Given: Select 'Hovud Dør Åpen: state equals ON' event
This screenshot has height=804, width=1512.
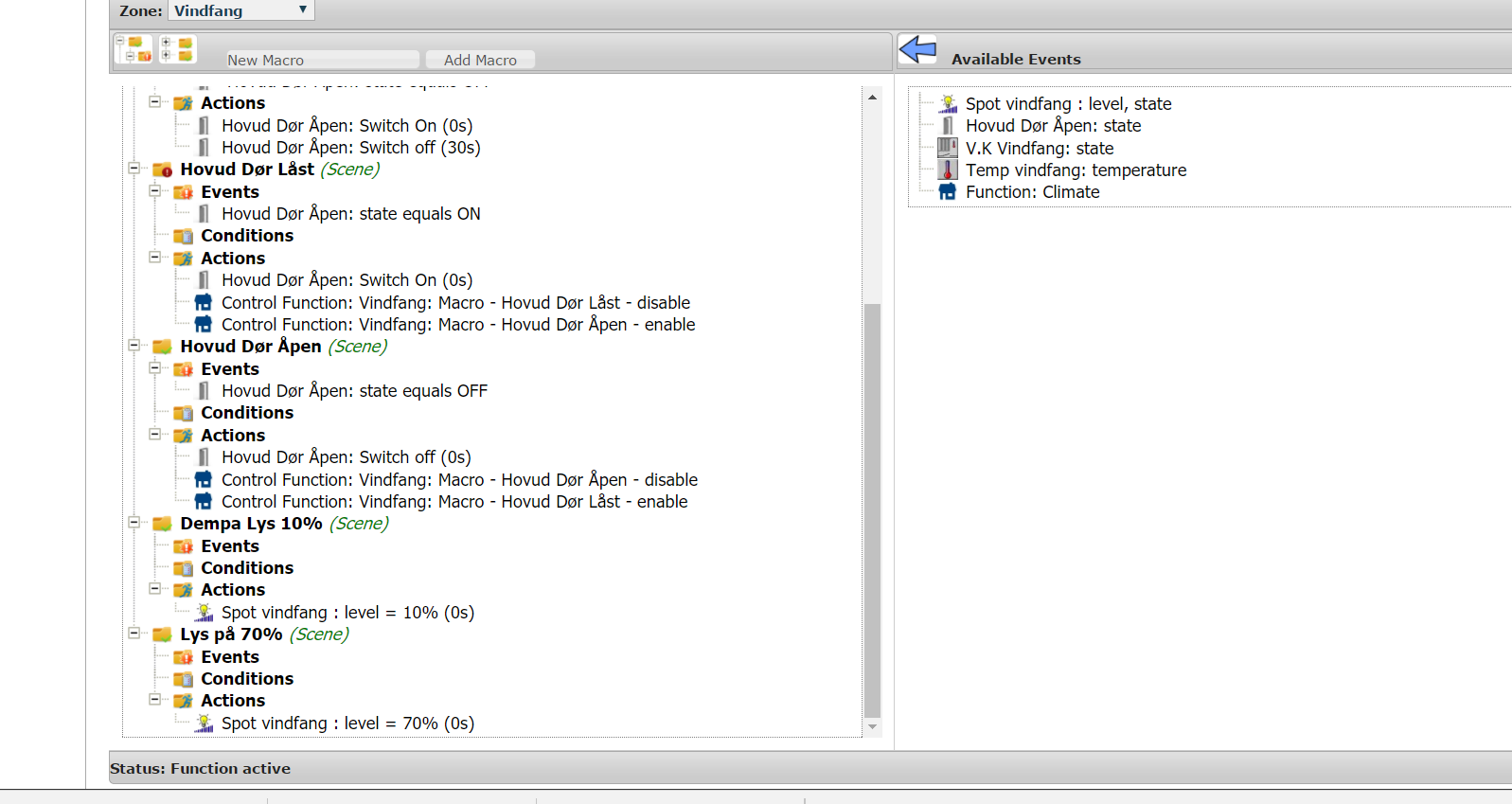Looking at the screenshot, I should click(351, 214).
